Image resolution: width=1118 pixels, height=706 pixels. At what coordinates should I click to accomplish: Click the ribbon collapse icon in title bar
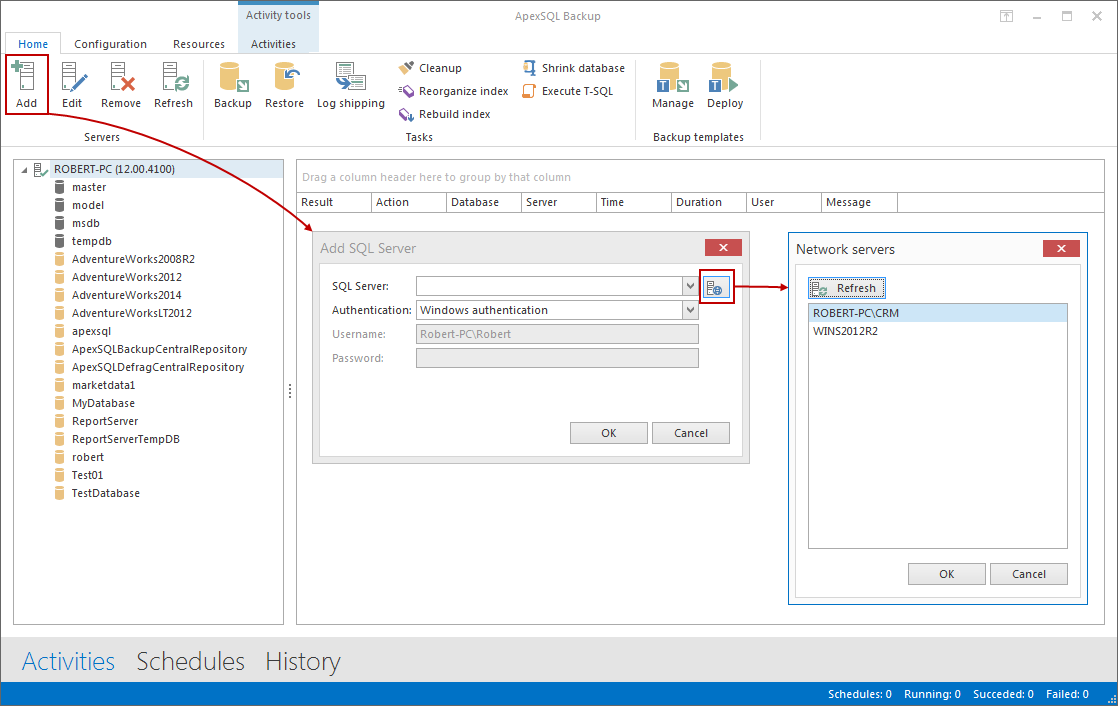pos(1006,16)
